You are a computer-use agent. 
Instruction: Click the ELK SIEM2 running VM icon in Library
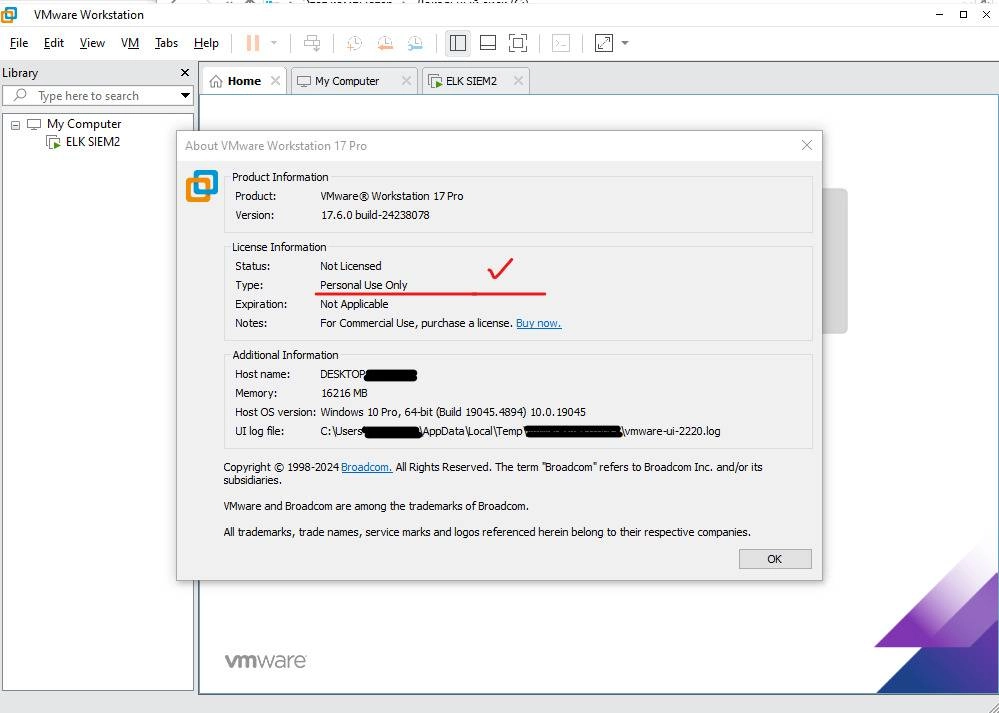(54, 142)
